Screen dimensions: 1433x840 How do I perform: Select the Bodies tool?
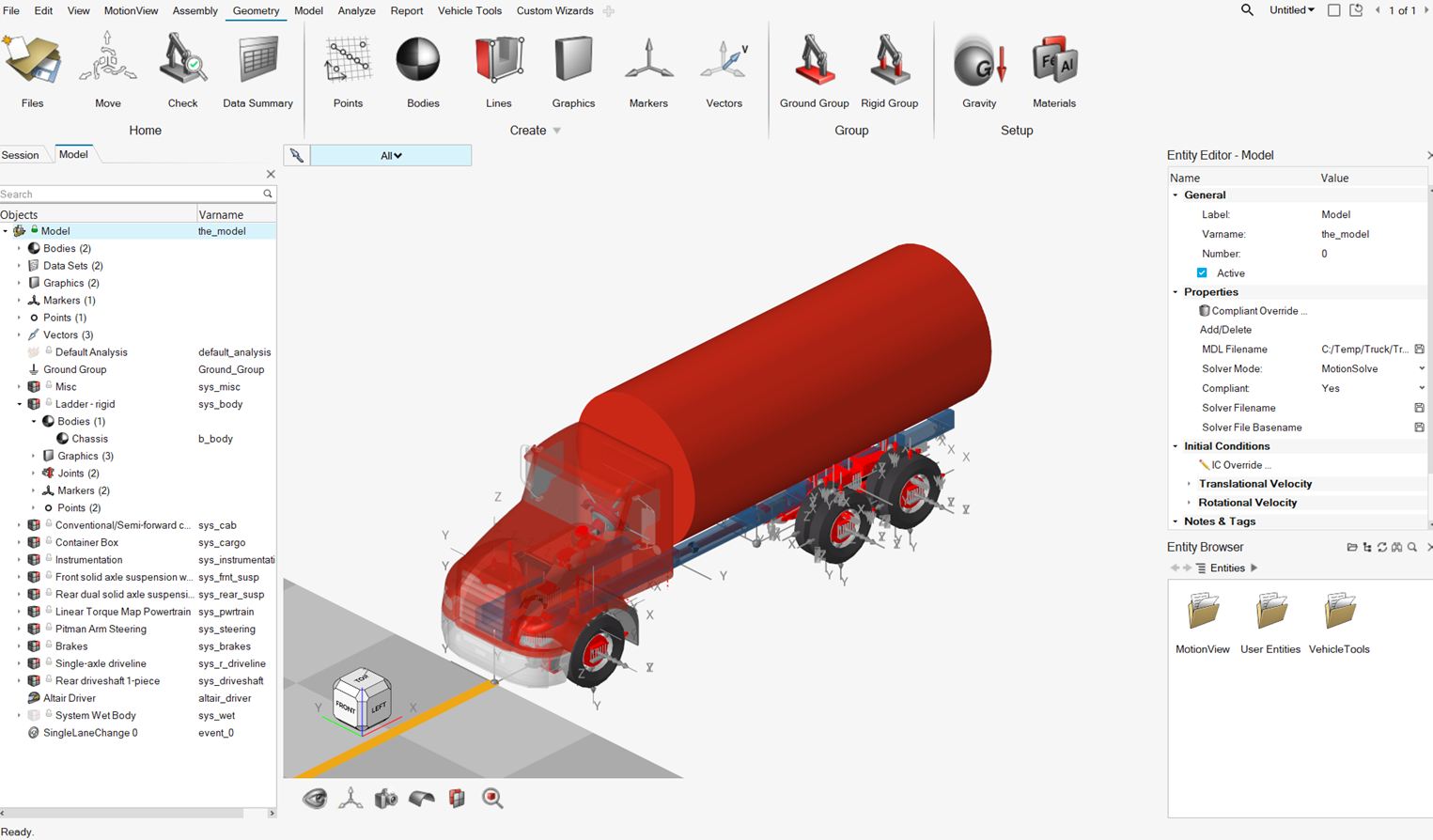(x=423, y=70)
